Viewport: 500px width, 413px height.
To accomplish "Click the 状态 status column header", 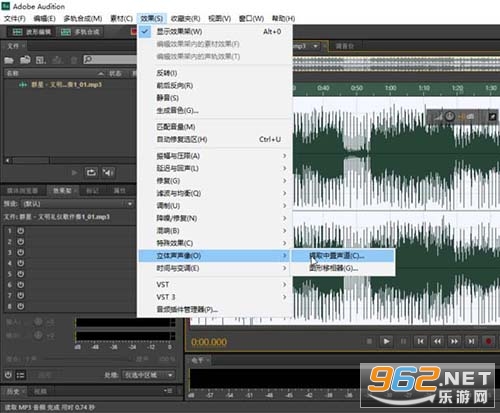I will point(115,73).
